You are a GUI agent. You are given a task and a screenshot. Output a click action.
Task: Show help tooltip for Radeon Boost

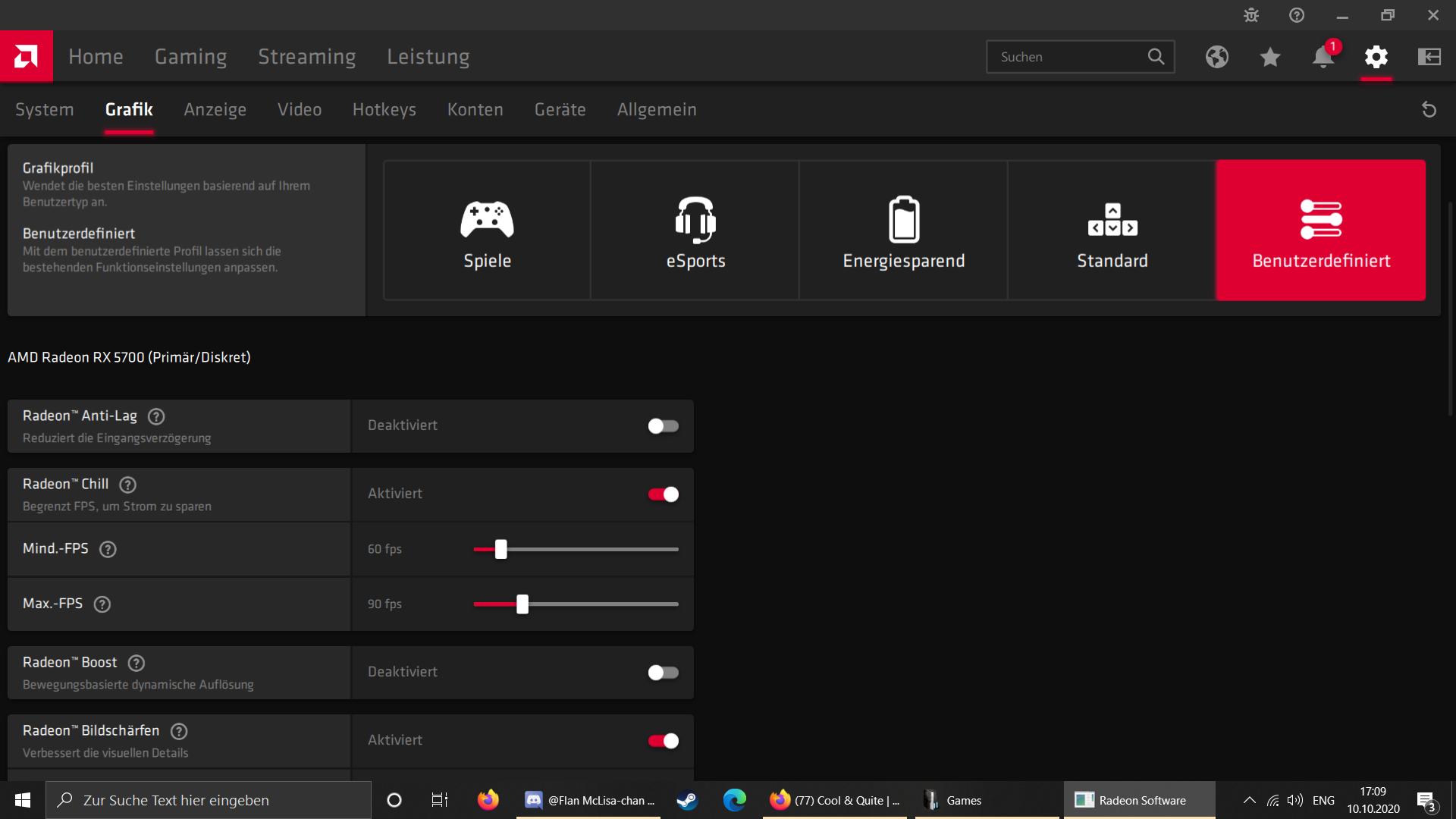(136, 663)
